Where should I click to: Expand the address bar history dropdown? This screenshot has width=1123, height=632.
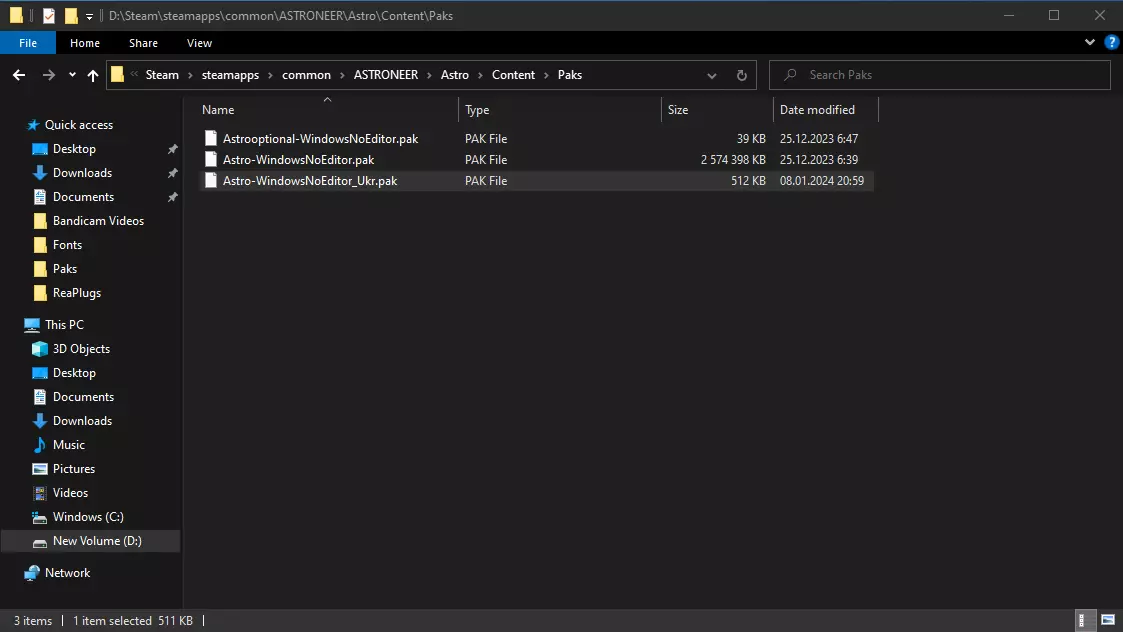pos(711,75)
